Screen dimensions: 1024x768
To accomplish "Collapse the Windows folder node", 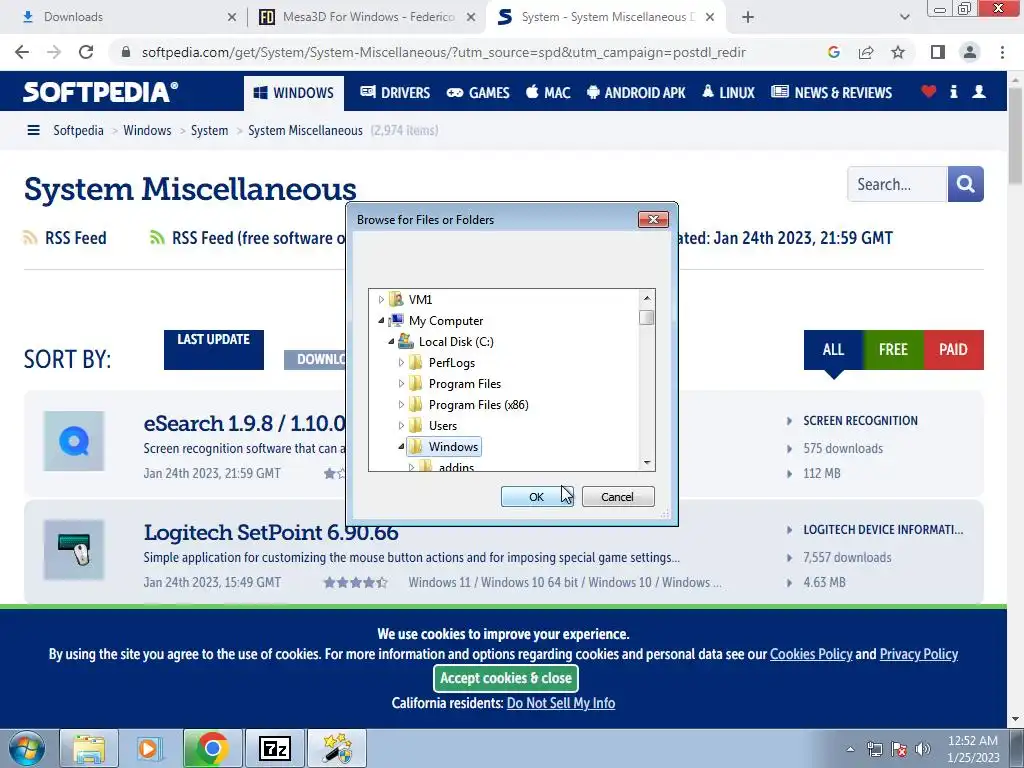I will 402,447.
